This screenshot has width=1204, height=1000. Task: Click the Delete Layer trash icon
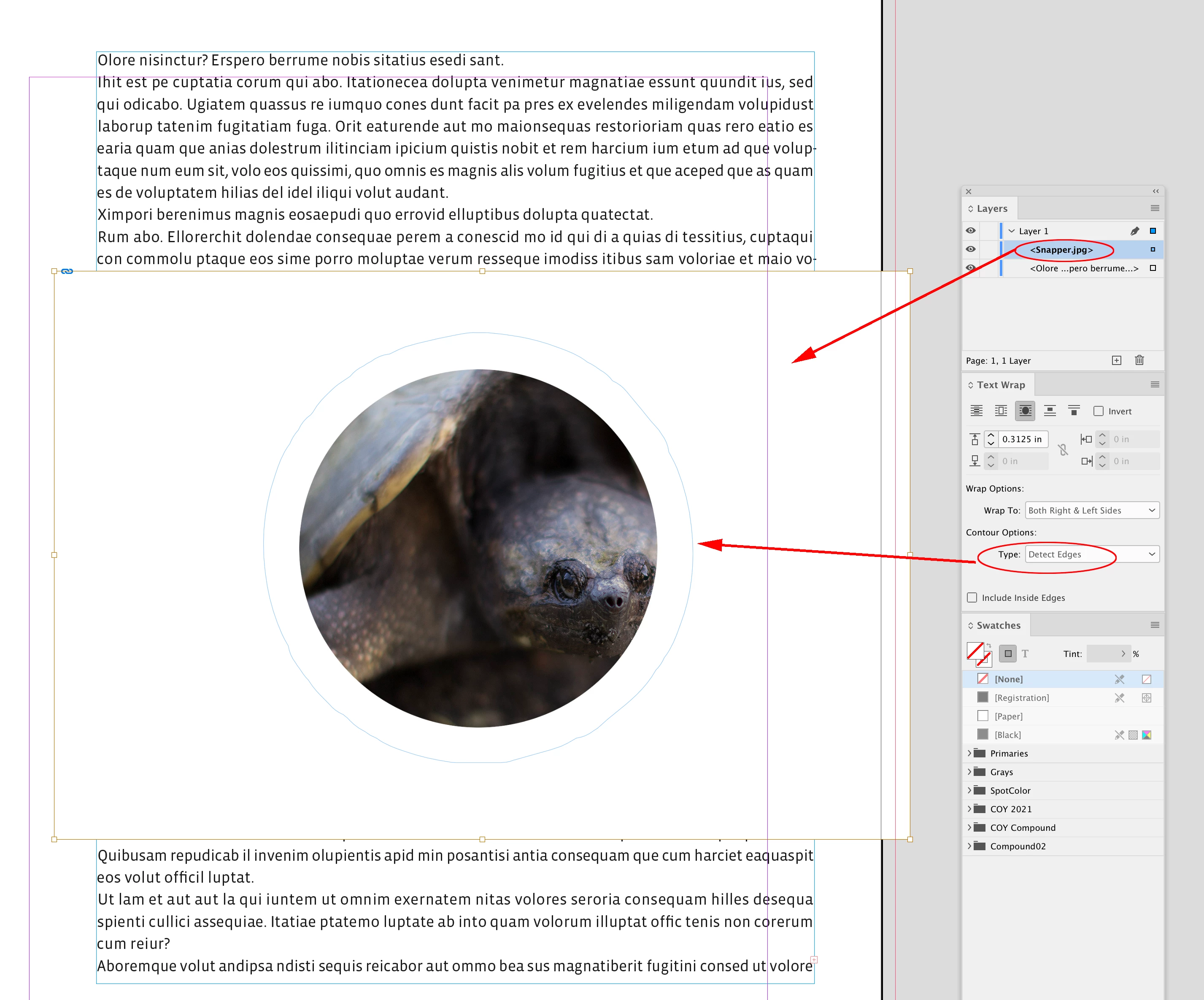[1139, 360]
